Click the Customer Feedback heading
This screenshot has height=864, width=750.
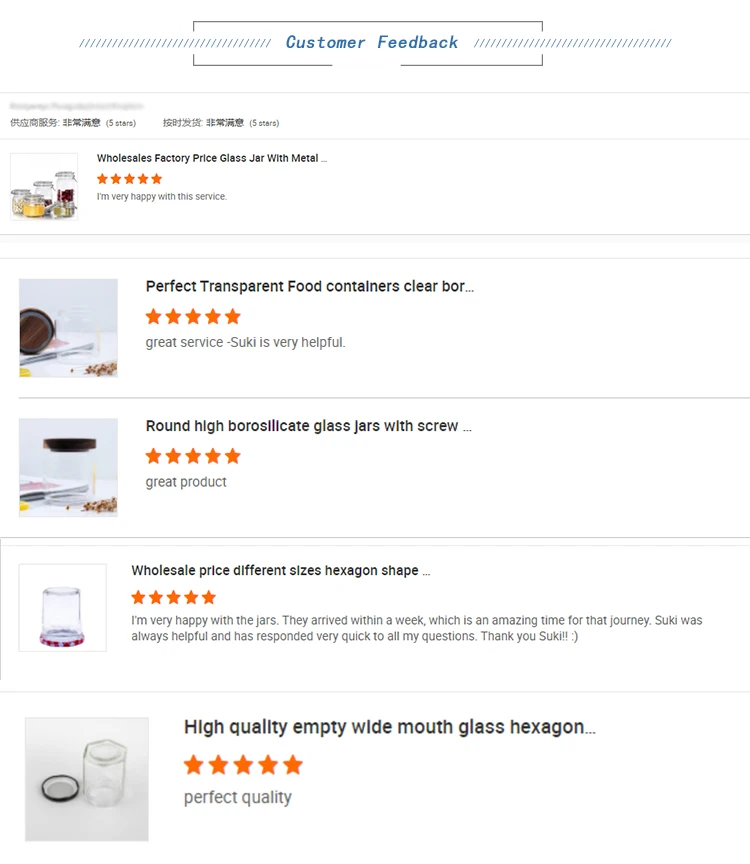tap(371, 42)
